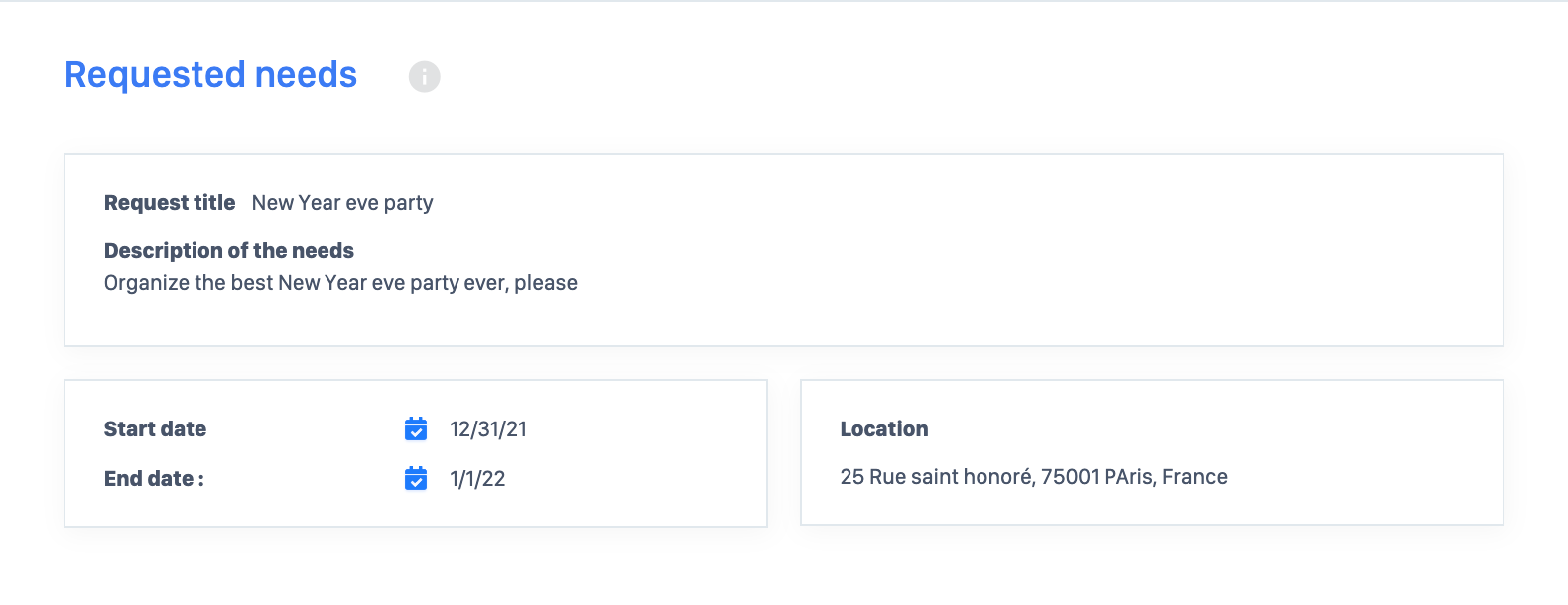Click the word "please" ending the description

pos(546,283)
